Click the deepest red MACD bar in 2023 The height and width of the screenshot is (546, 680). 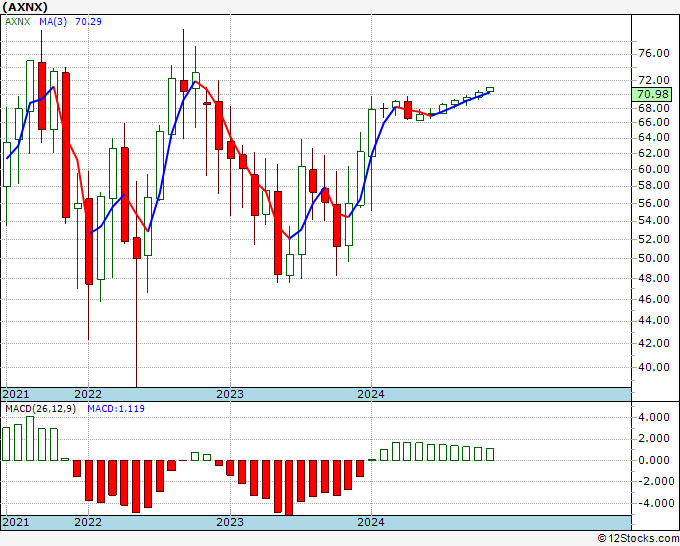click(289, 488)
